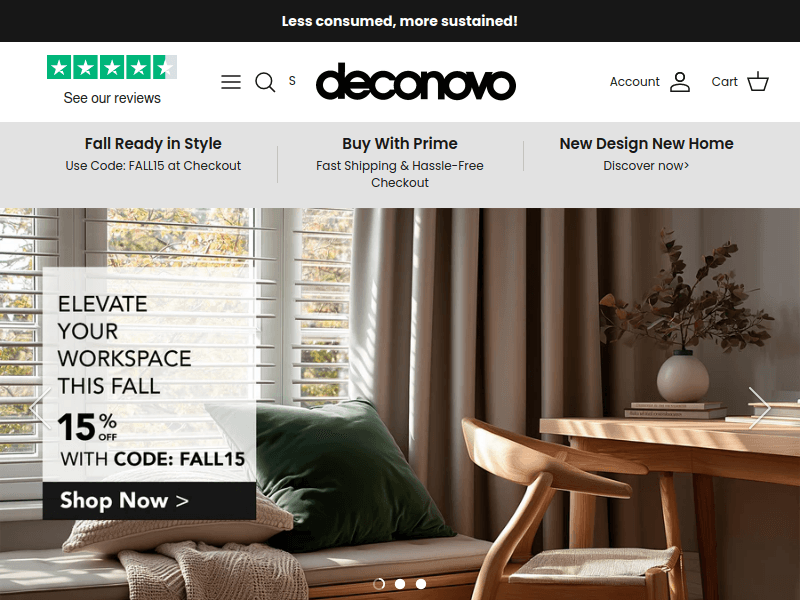Click the Discover now link

[x=646, y=166]
